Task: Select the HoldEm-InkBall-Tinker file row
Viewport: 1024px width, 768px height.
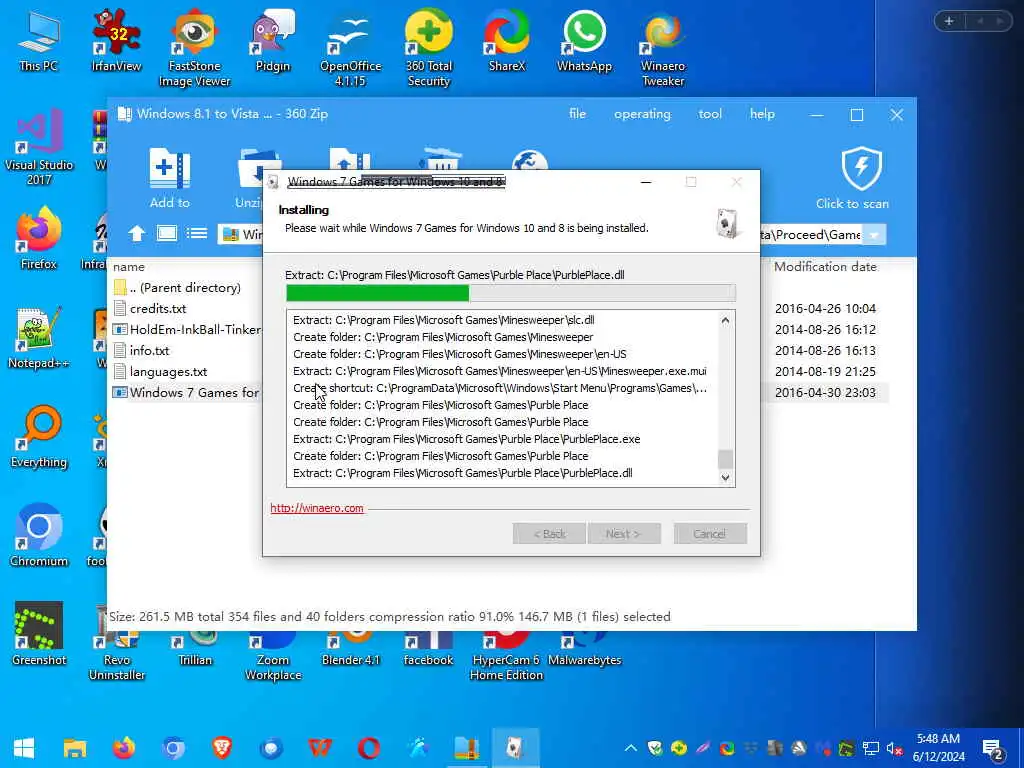Action: tap(187, 329)
